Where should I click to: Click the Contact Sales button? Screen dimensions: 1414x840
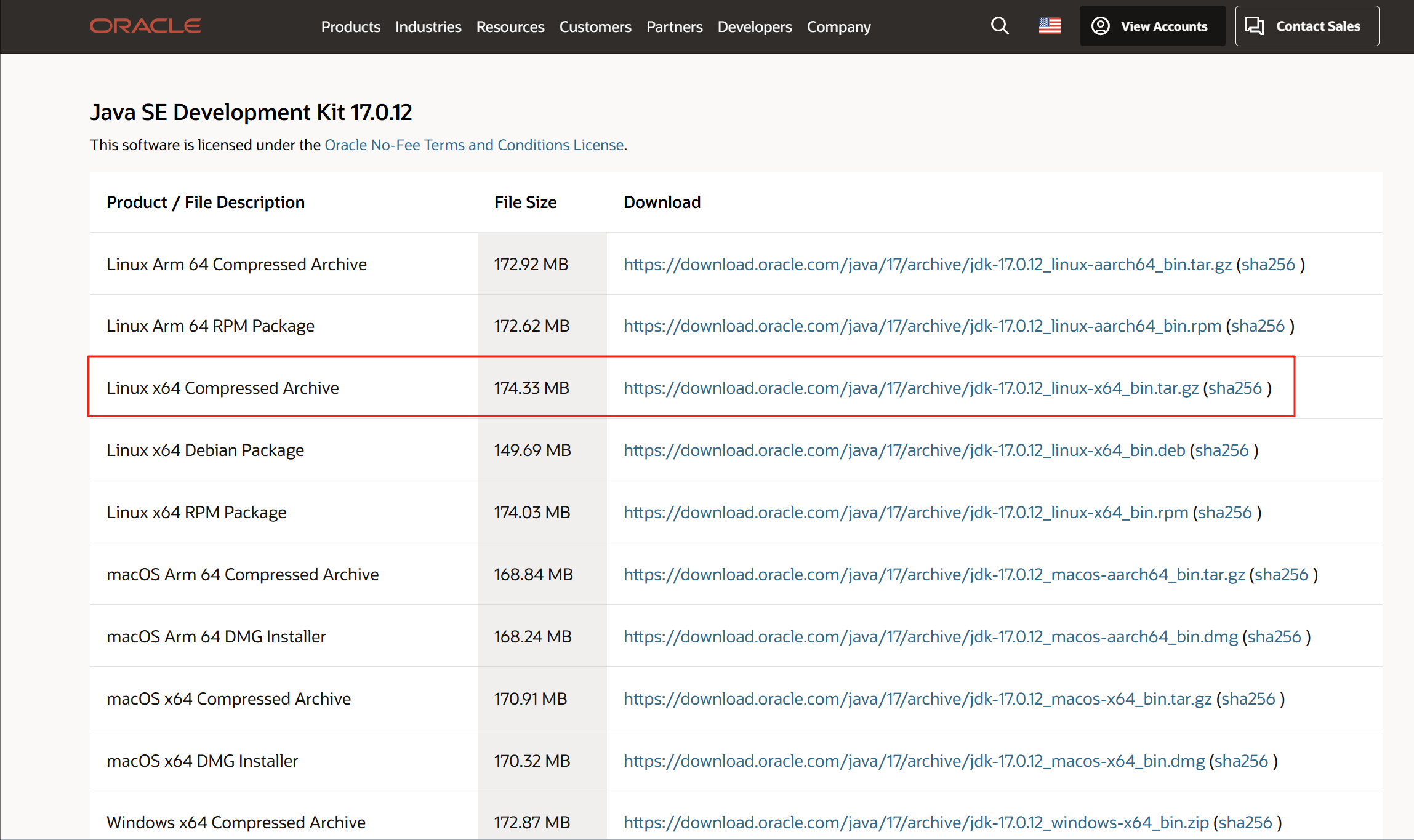[x=1306, y=26]
